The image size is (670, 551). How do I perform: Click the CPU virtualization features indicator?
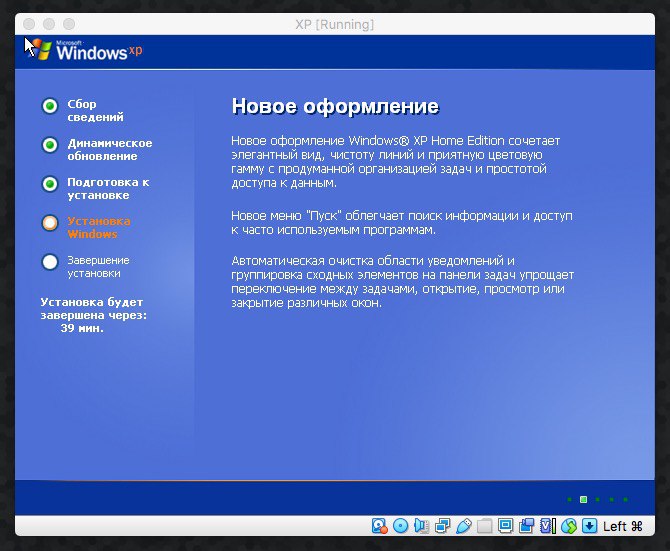point(548,526)
